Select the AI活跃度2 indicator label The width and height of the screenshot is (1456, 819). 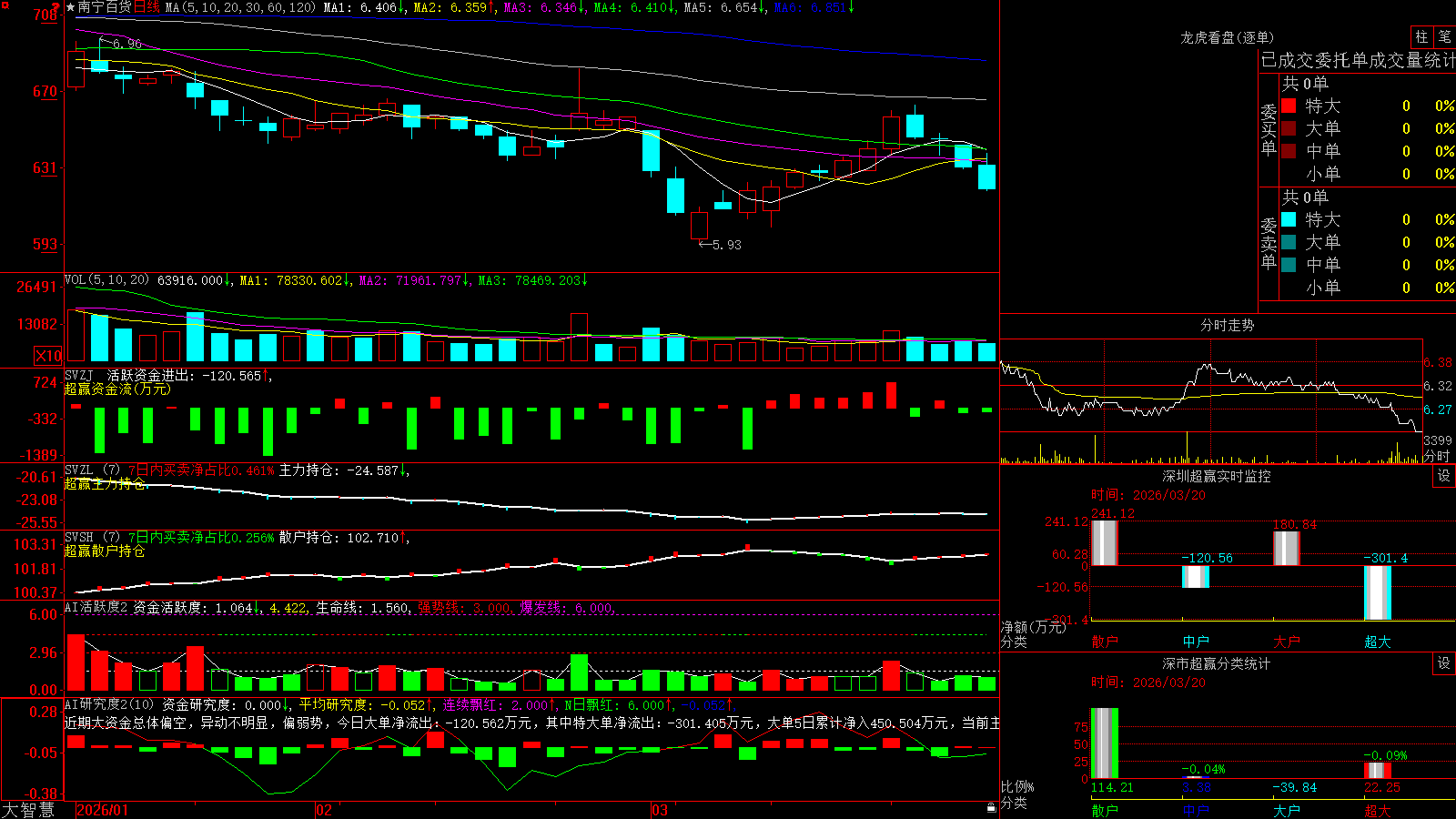click(96, 607)
